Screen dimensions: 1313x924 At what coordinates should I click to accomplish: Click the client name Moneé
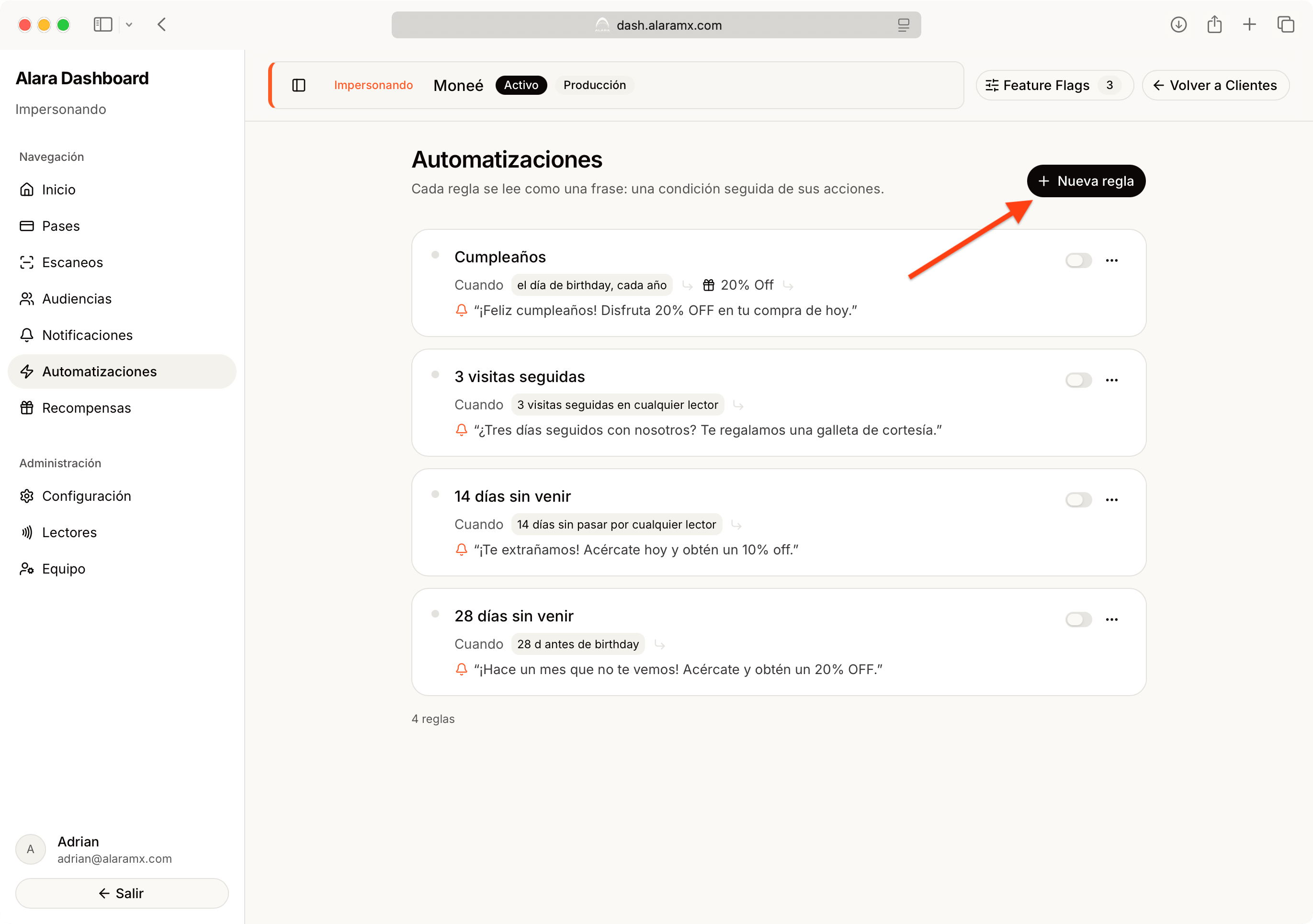pyautogui.click(x=459, y=85)
